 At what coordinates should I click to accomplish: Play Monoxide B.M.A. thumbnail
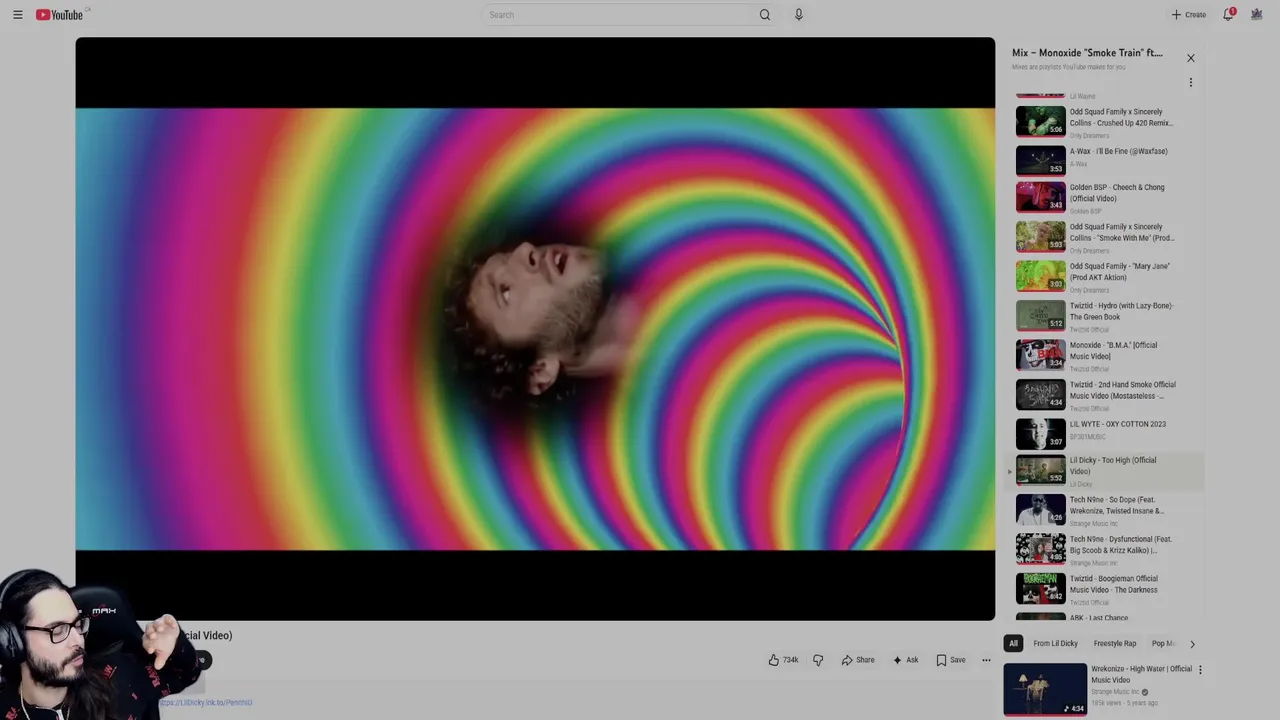(1041, 354)
